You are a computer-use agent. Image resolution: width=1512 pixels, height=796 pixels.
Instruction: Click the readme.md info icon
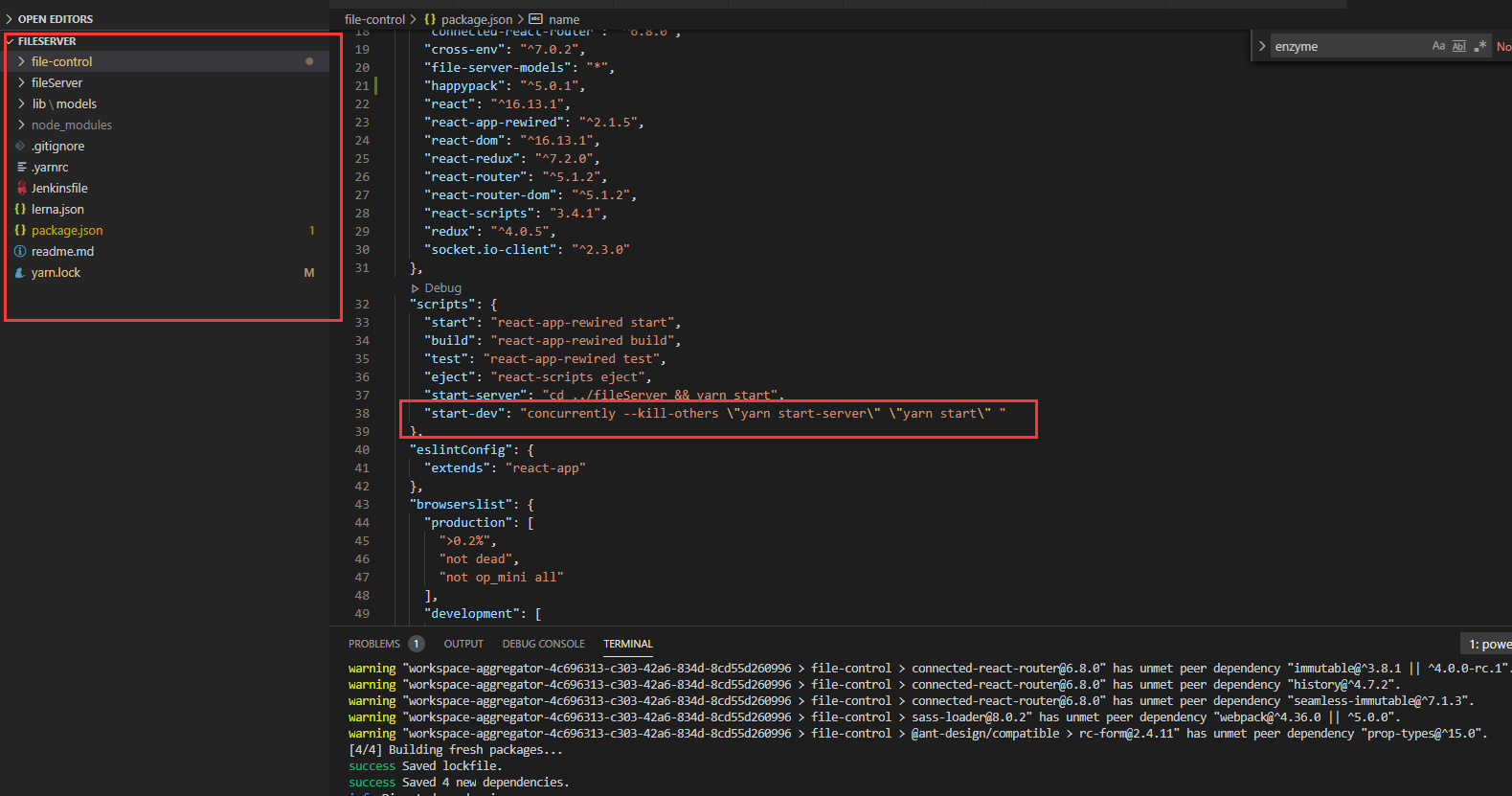[21, 252]
